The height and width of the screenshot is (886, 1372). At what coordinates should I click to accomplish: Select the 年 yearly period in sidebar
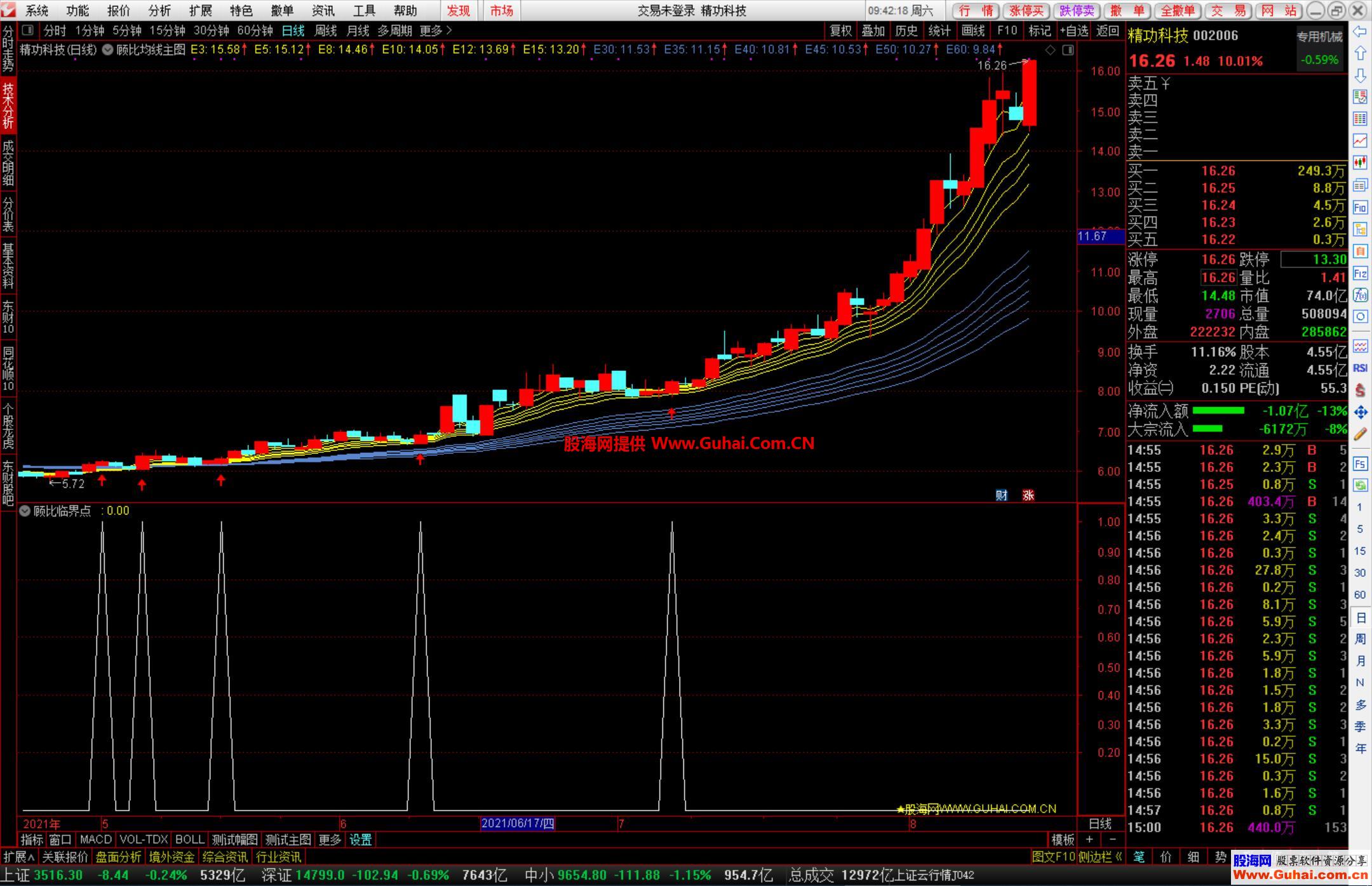point(1360,749)
